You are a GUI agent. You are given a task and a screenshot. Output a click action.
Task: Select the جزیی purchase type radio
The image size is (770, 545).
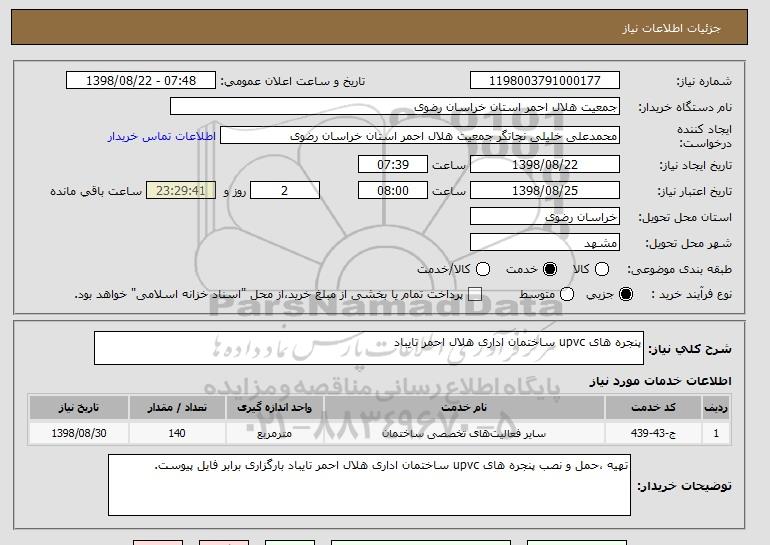tap(626, 295)
